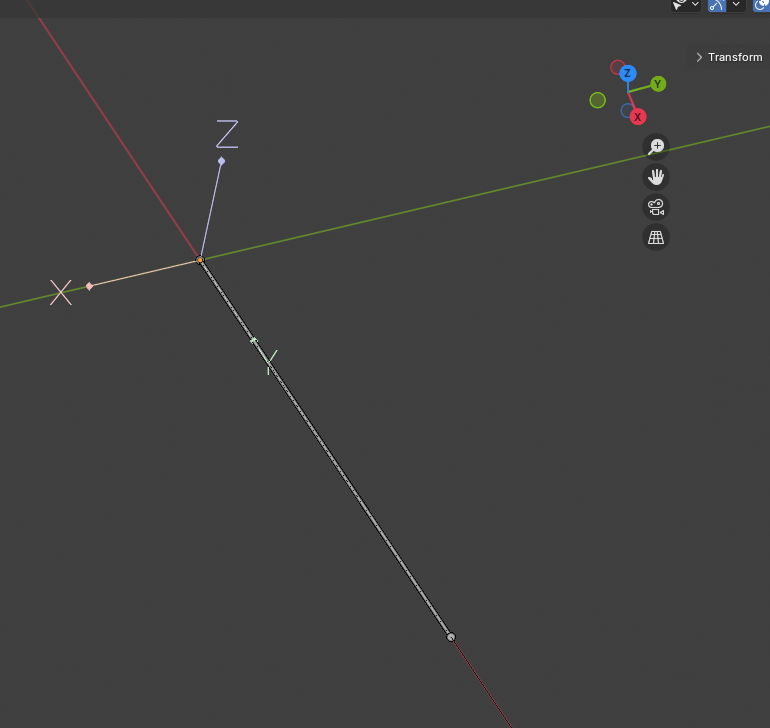This screenshot has width=770, height=728.
Task: Toggle the Show Gizmo button in header
Action: (717, 5)
